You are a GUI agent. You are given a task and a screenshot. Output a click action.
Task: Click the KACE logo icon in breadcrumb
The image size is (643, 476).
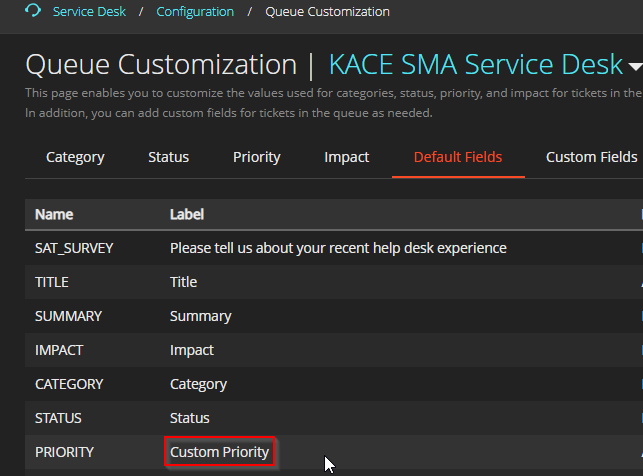coord(33,10)
